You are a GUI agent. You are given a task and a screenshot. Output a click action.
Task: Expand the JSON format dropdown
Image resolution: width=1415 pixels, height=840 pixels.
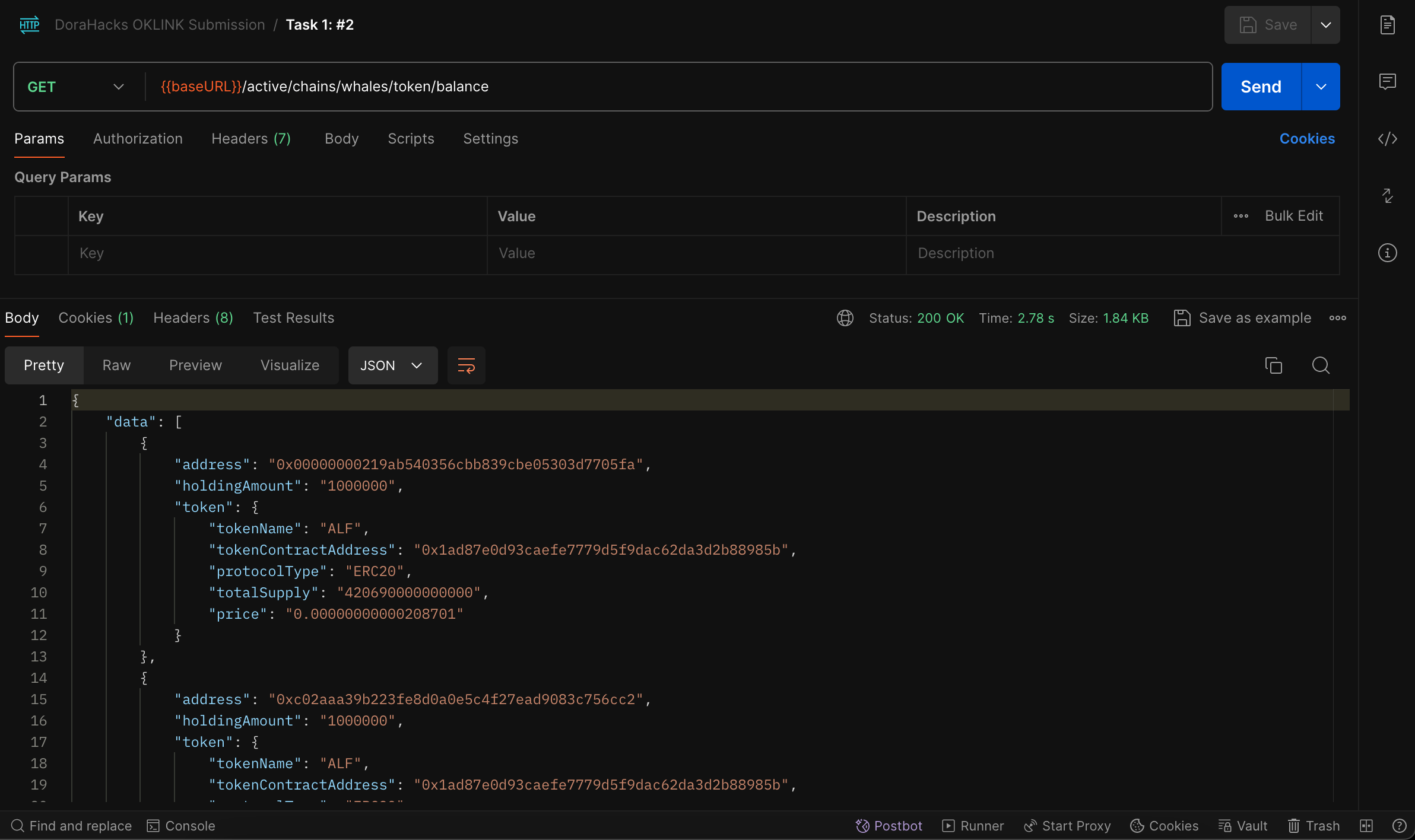(x=392, y=365)
